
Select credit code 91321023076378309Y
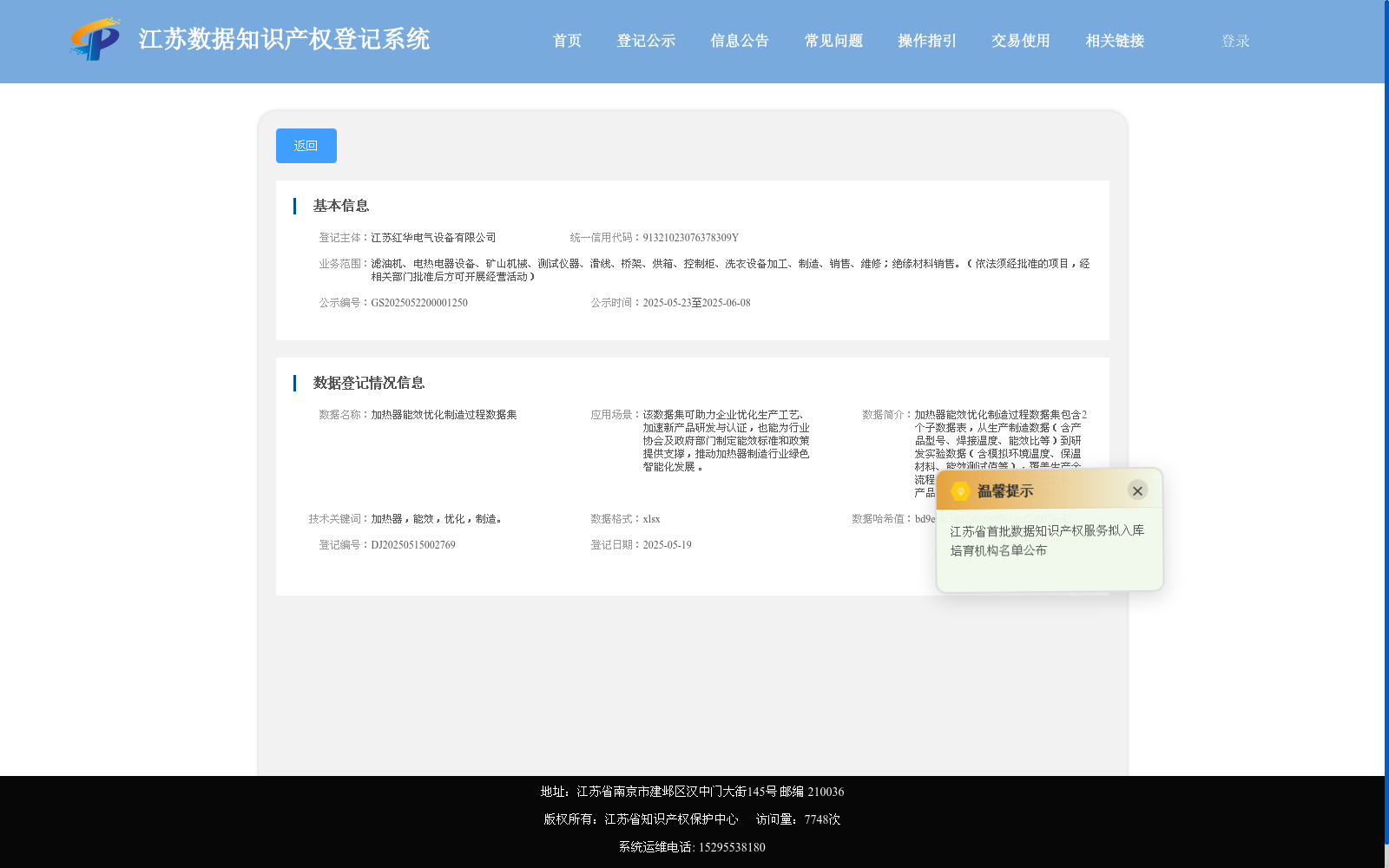click(x=691, y=238)
